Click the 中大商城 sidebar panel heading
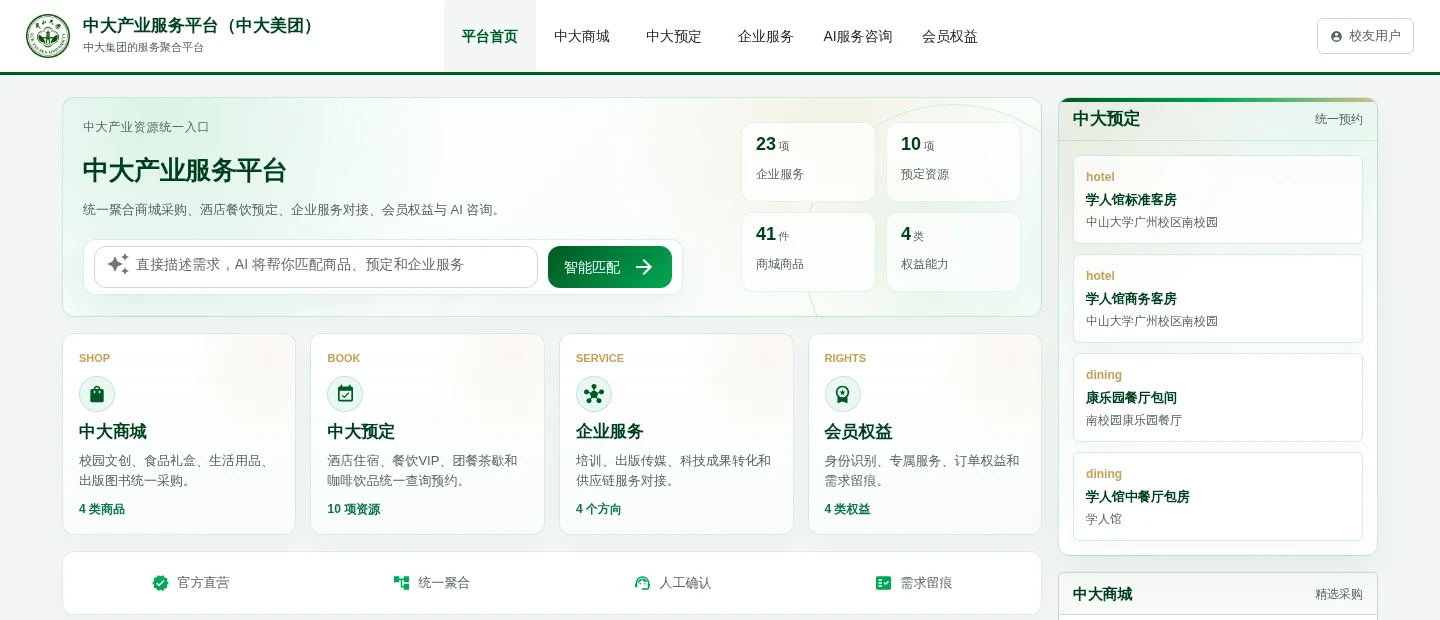 coord(1103,594)
